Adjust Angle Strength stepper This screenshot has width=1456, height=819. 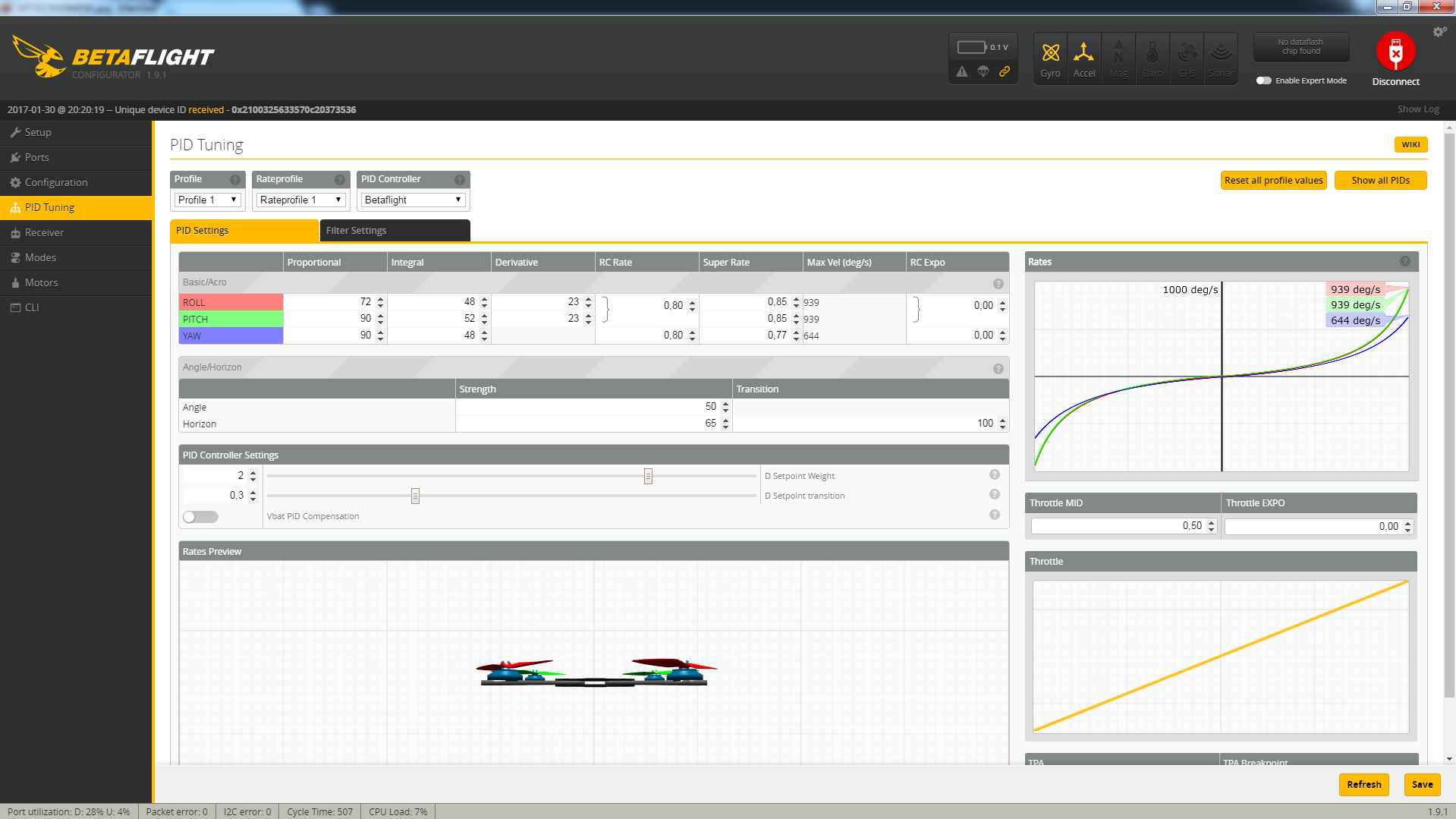[725, 407]
